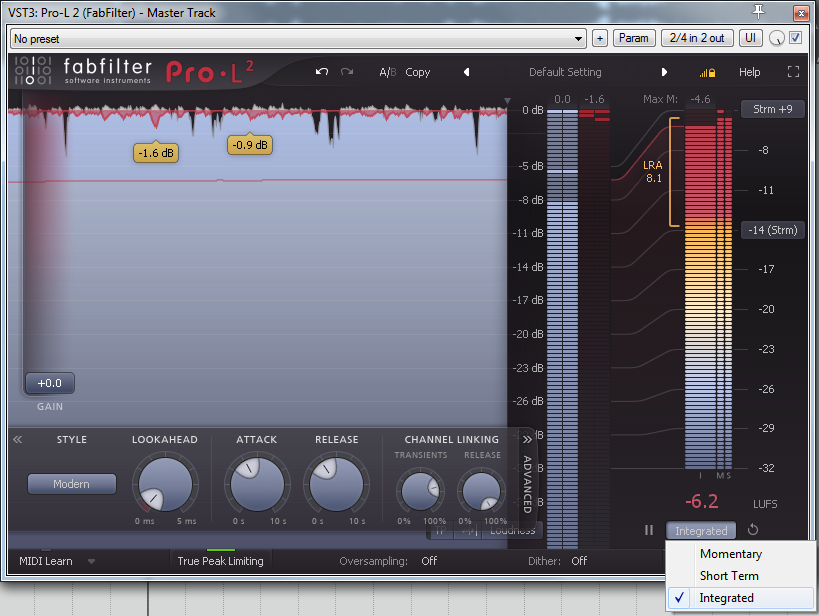The image size is (819, 616).
Task: Change the Dither Off setting
Action: pos(579,561)
